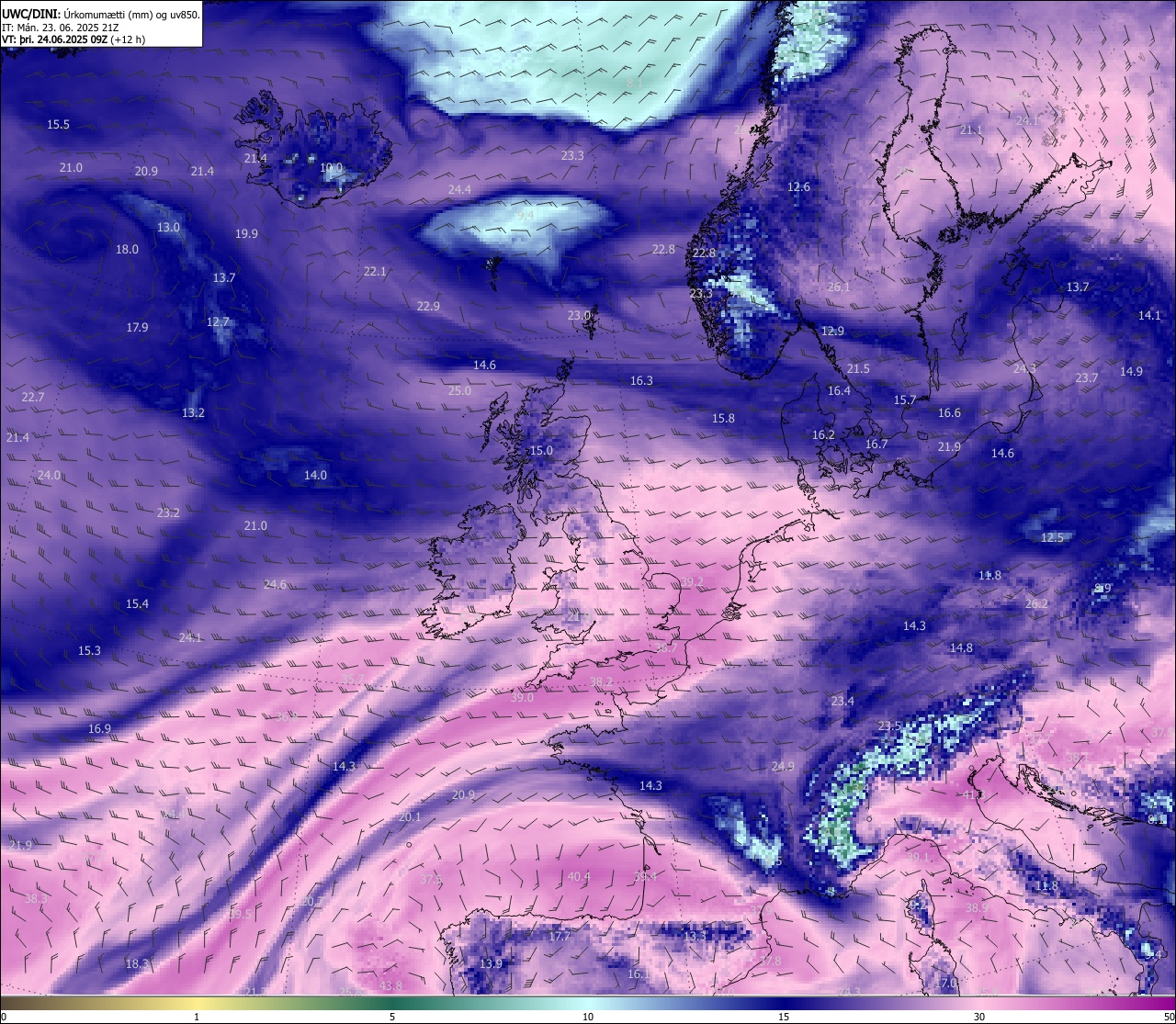Click the "13.2" value label

(x=193, y=412)
